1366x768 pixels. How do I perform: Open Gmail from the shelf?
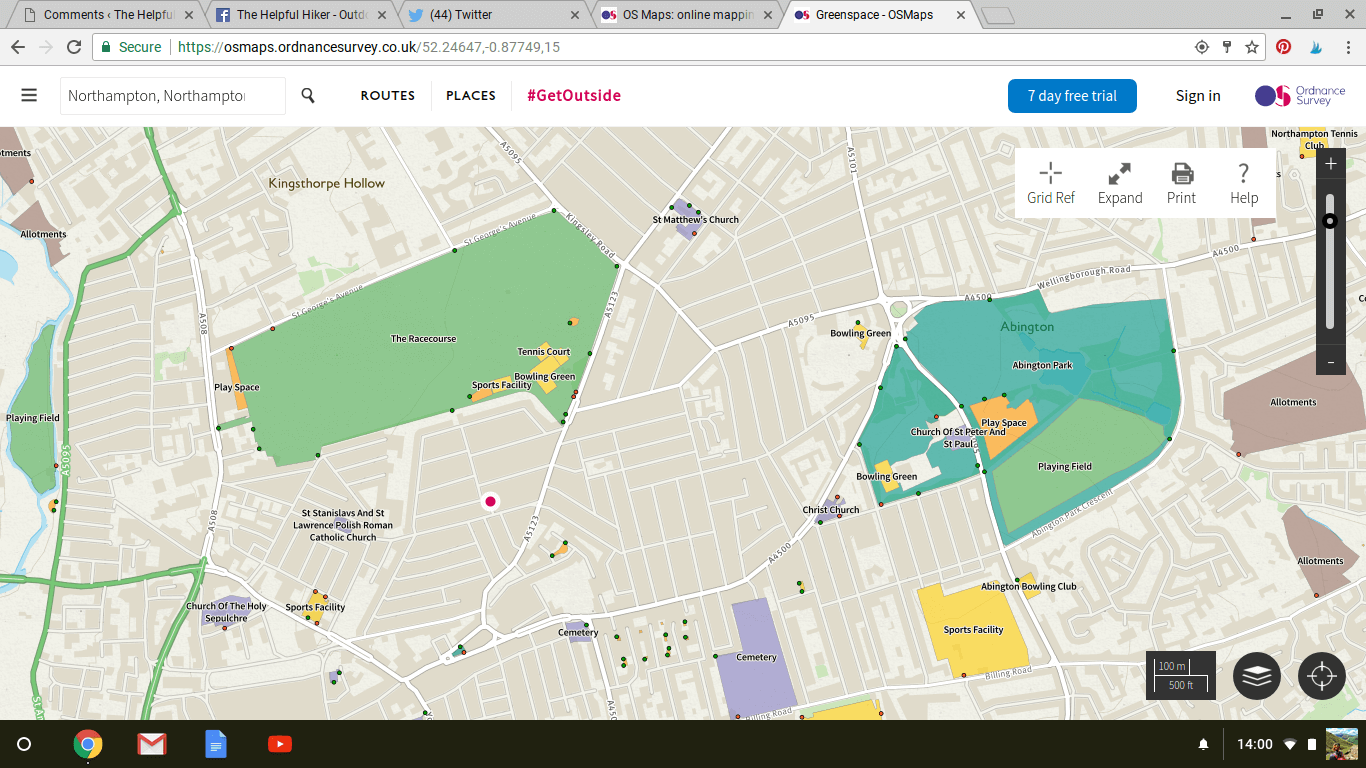[x=152, y=744]
